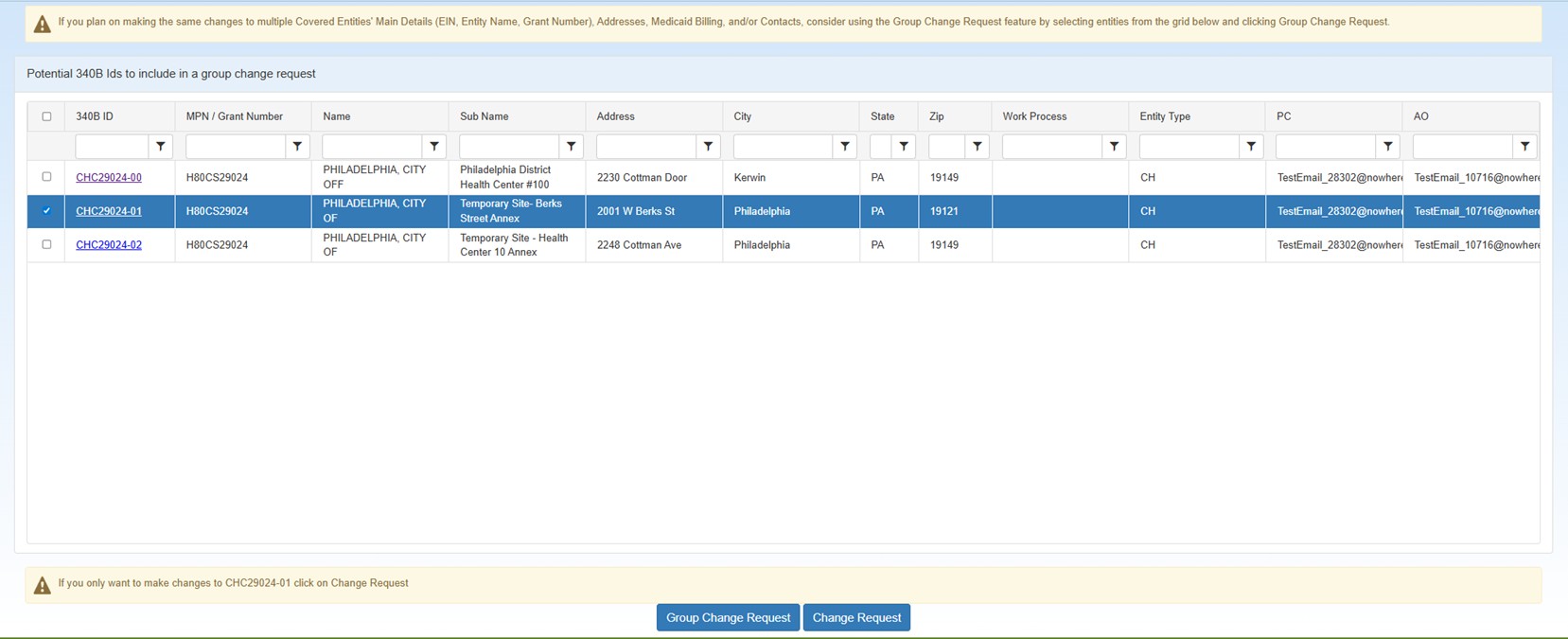This screenshot has width=1568, height=639.
Task: Click the filter icon for 340B ID column
Action: [161, 147]
